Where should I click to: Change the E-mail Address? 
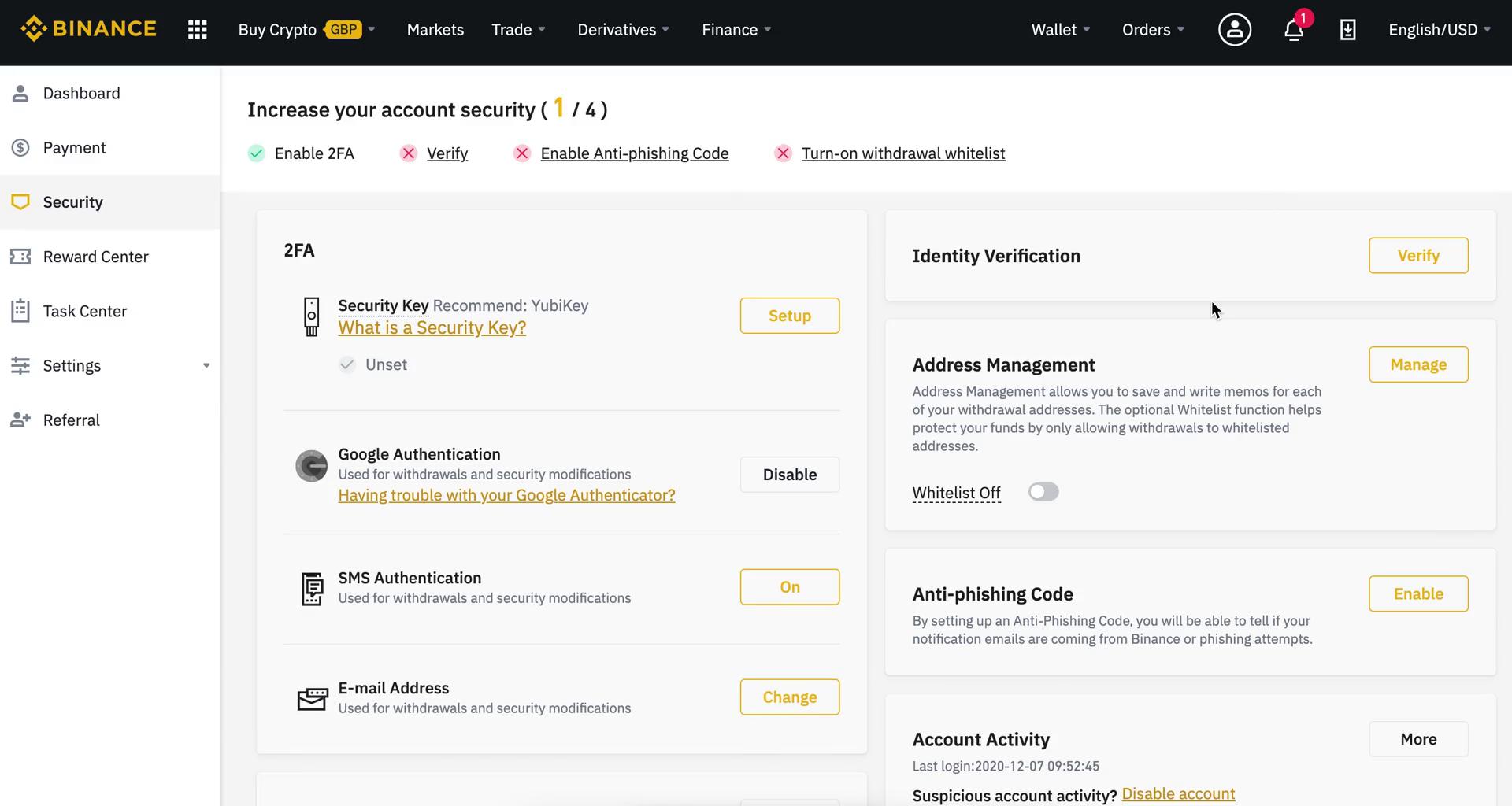click(790, 697)
